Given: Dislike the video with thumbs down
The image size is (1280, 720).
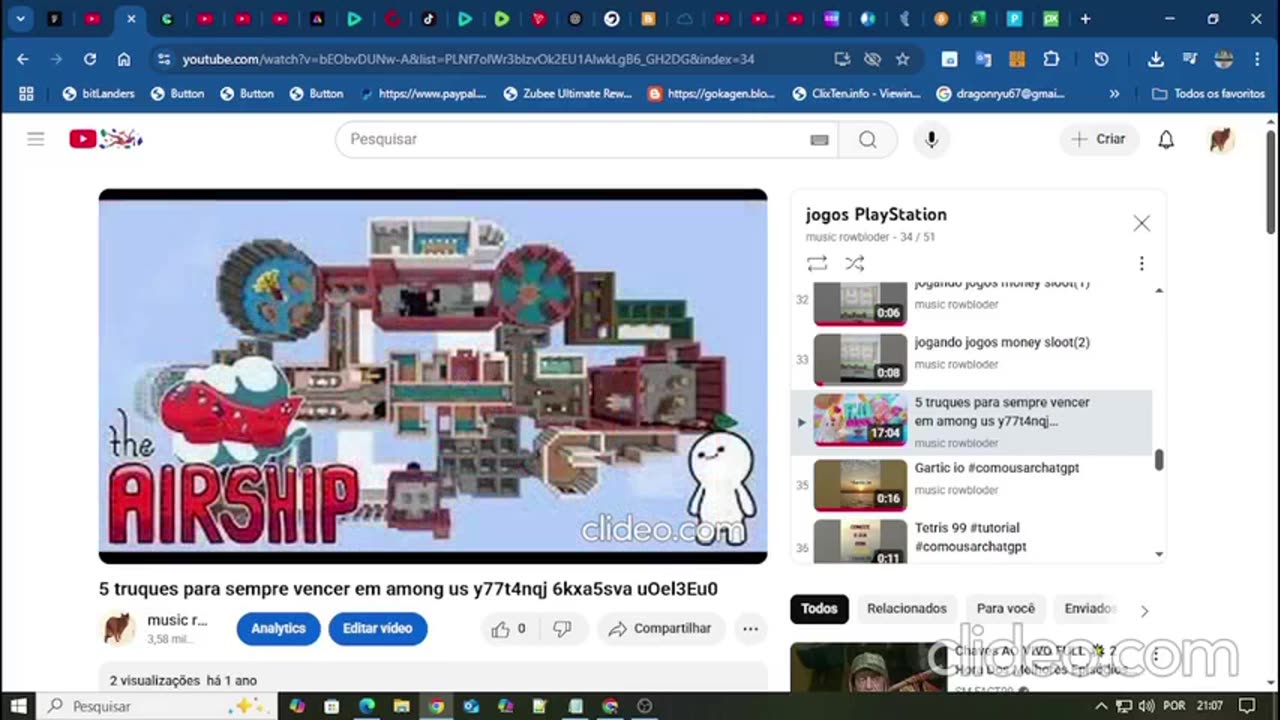Looking at the screenshot, I should (562, 628).
